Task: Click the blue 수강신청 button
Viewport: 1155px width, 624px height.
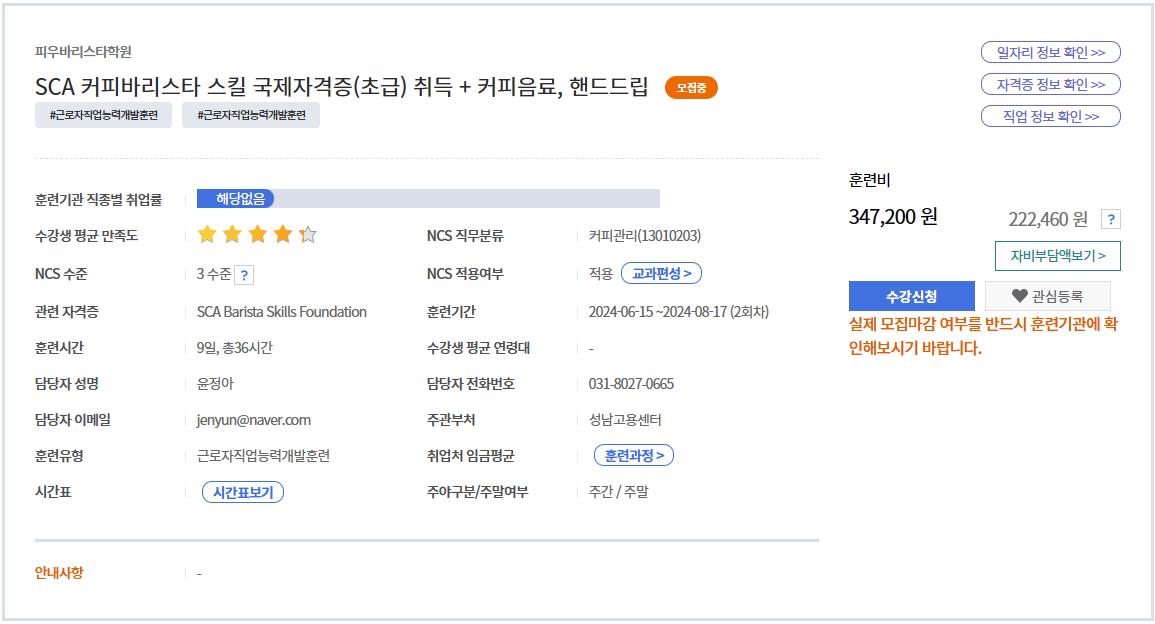Action: point(912,295)
